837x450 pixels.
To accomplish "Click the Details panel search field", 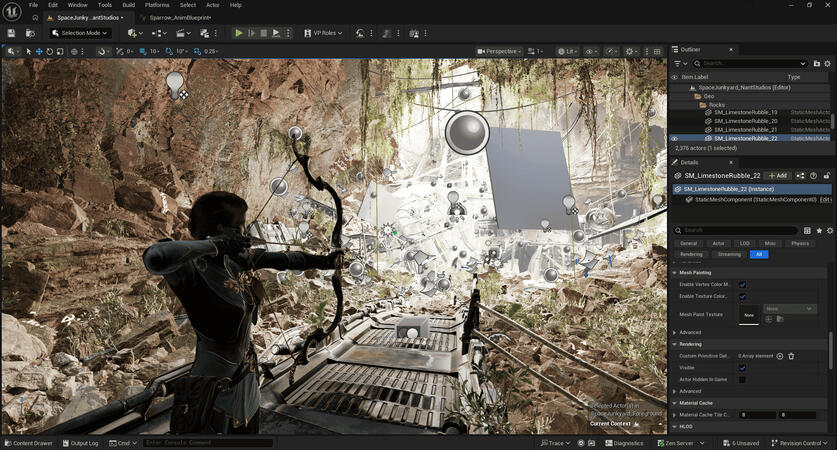I will 736,230.
